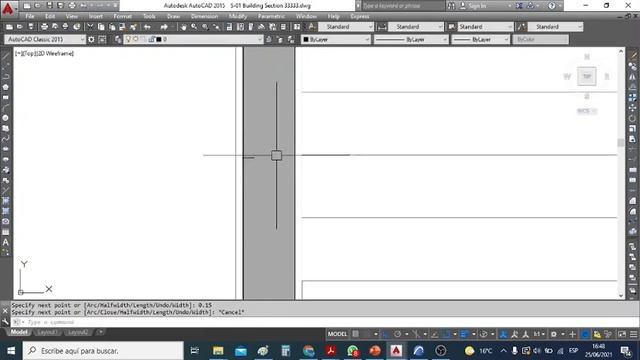Select the Line tool in Draw toolbar
Screen dimensions: 640x360
[6, 56]
